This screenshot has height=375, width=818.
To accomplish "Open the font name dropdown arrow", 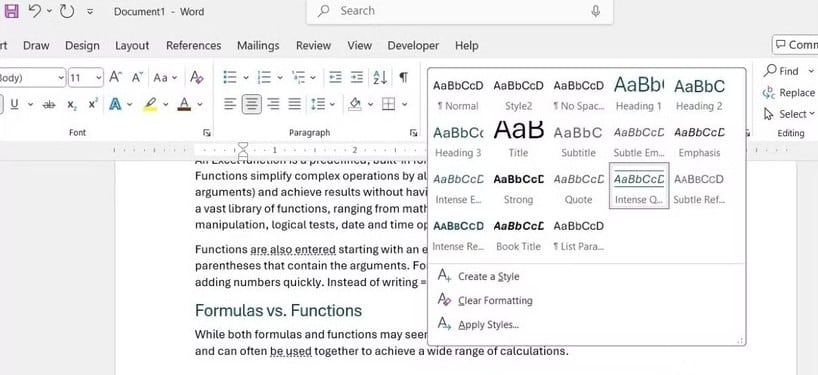I will (61, 78).
